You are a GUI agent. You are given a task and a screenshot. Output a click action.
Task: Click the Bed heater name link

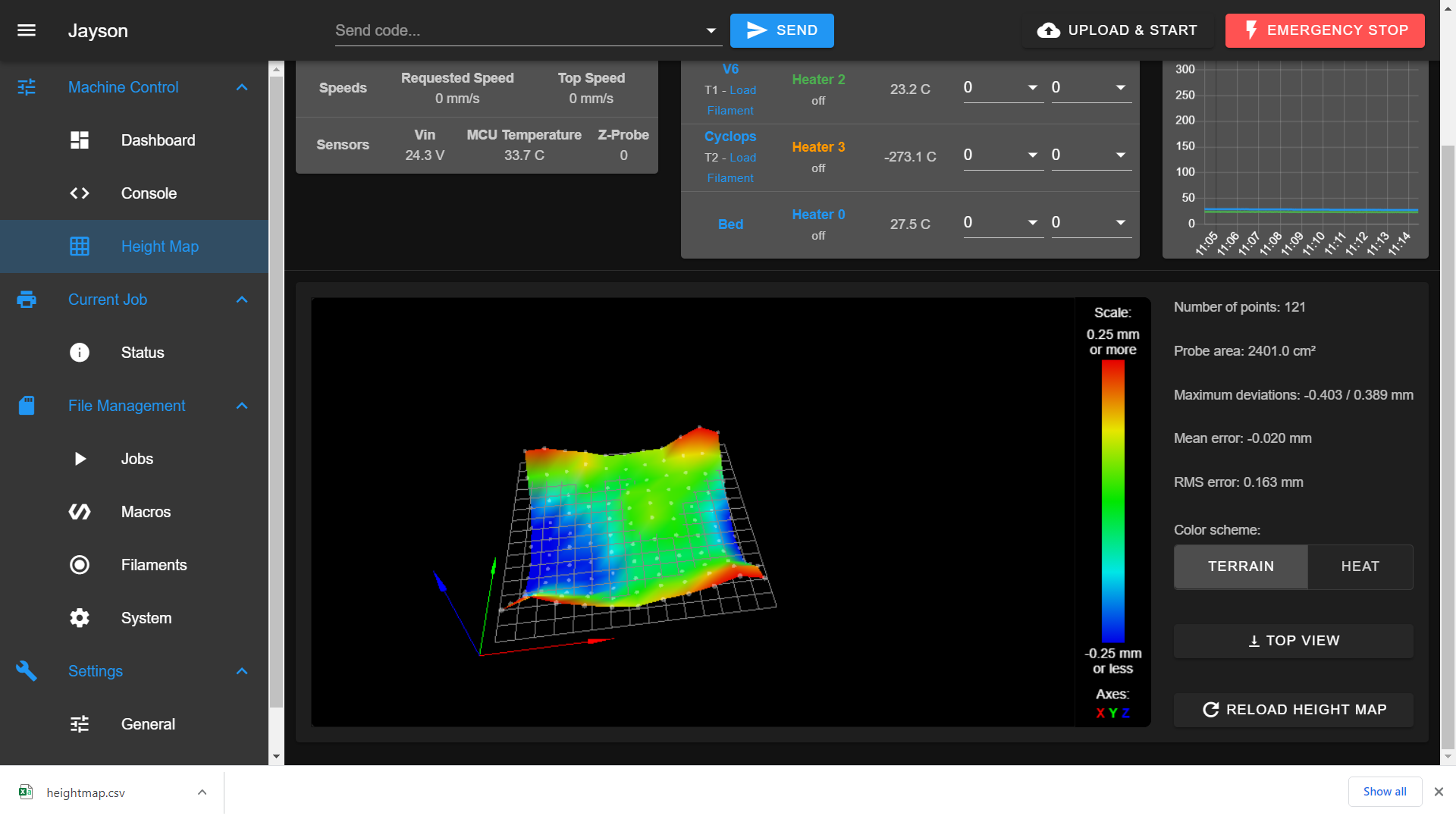click(x=730, y=224)
